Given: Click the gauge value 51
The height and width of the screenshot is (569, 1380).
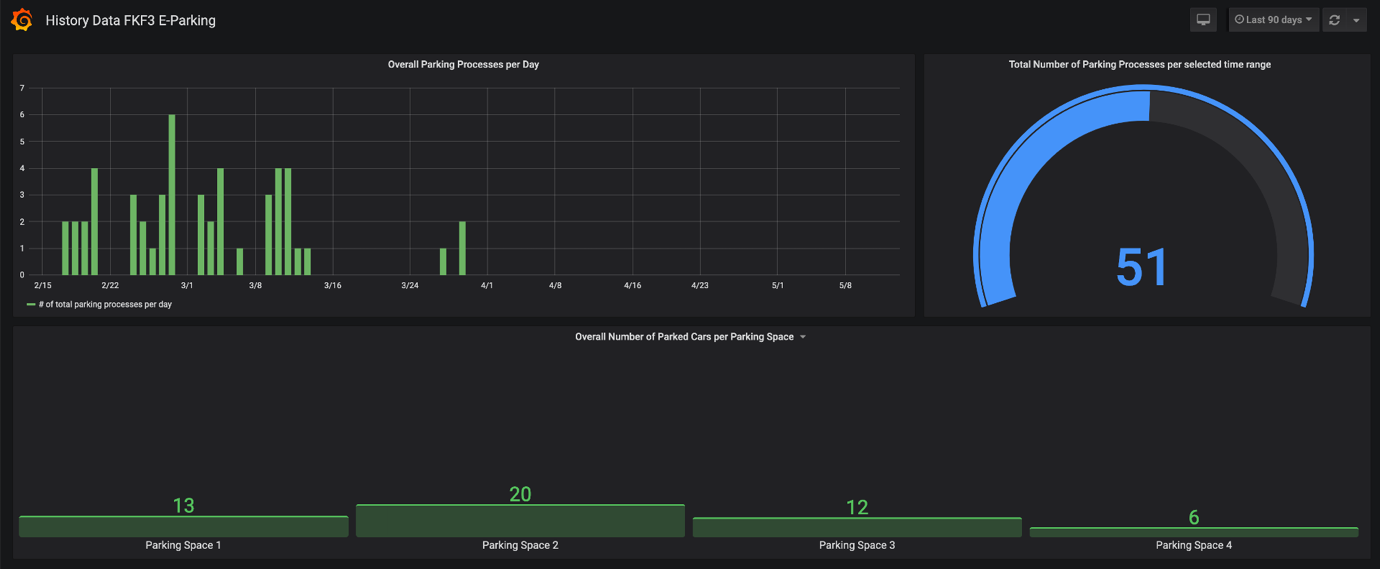Looking at the screenshot, I should tap(1142, 268).
